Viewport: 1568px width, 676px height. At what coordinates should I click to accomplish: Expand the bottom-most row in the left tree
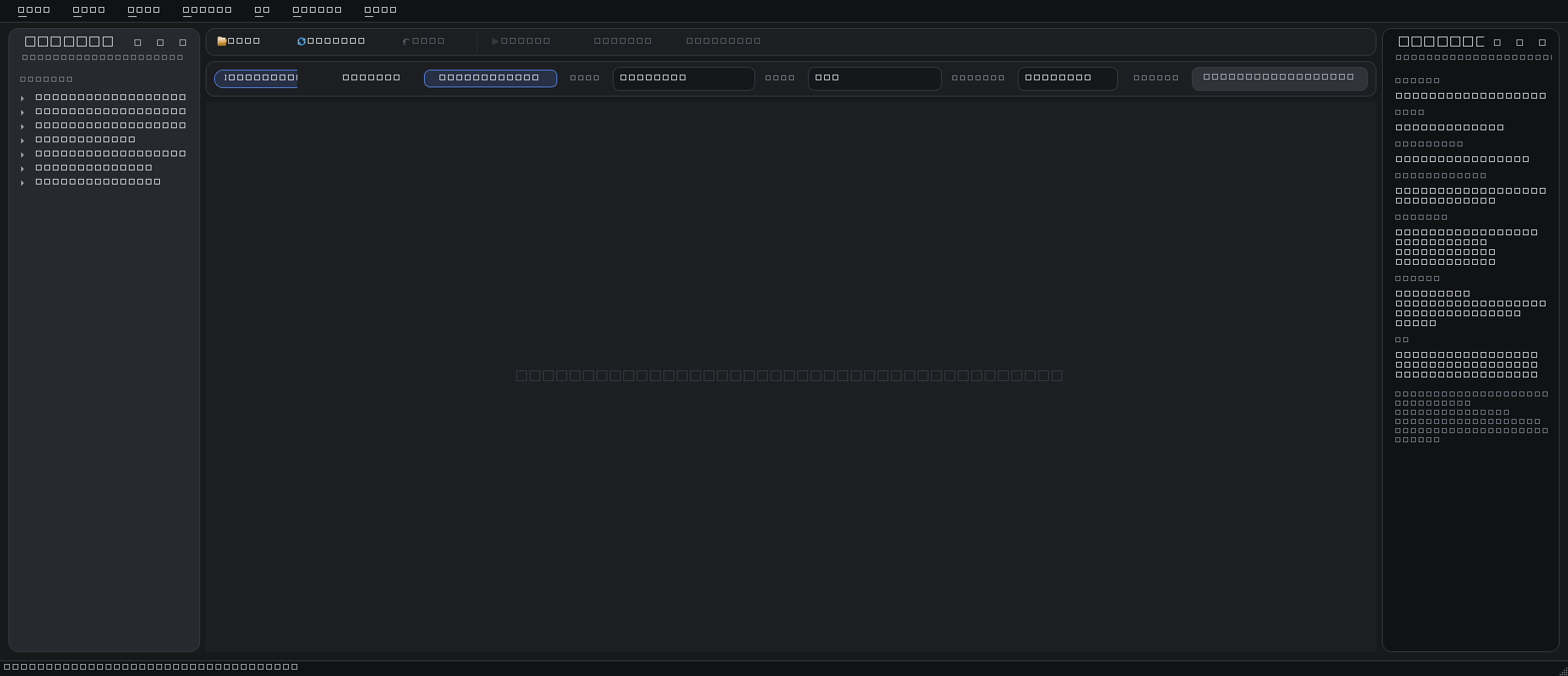(x=23, y=182)
